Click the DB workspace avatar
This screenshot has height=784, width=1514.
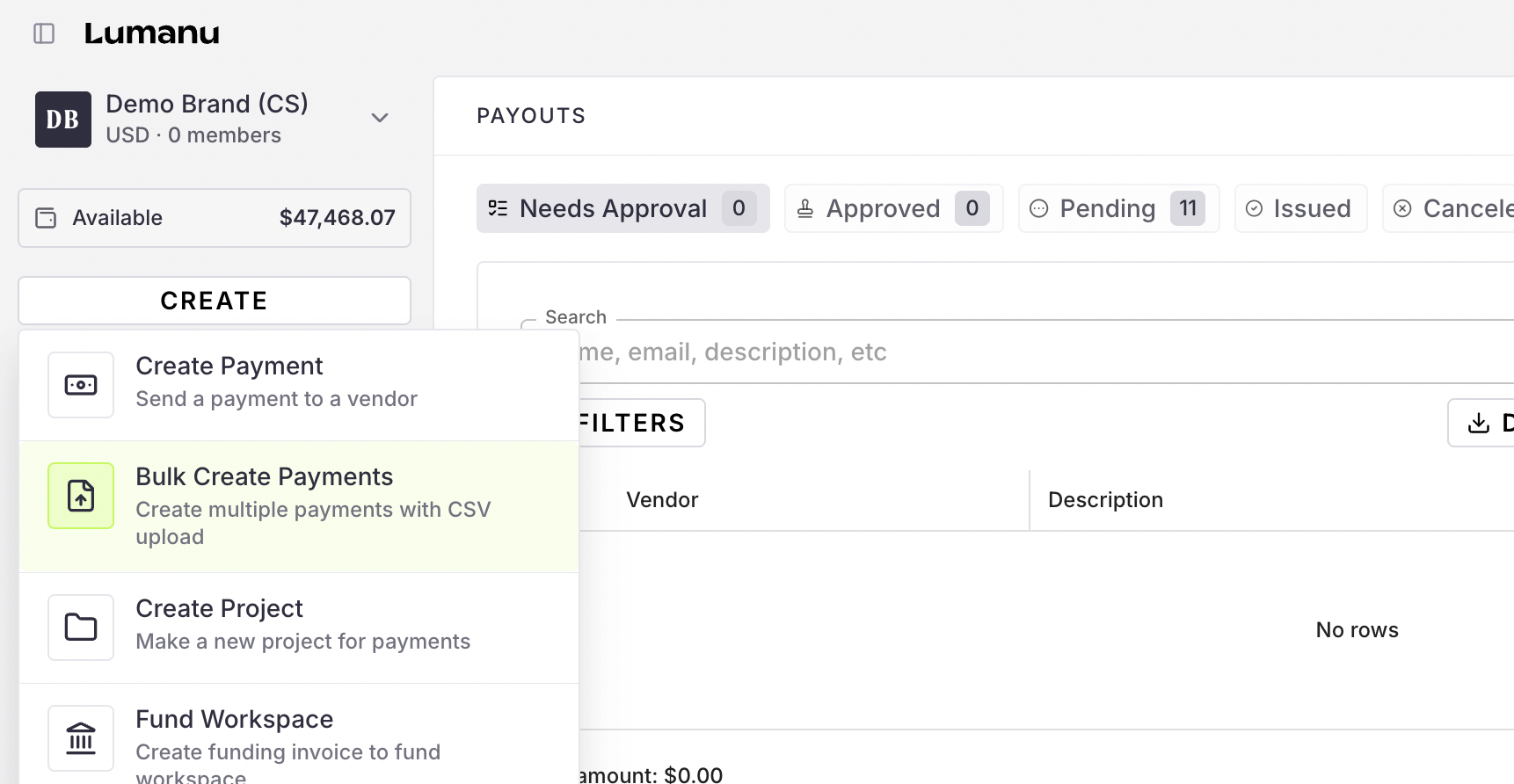[63, 120]
